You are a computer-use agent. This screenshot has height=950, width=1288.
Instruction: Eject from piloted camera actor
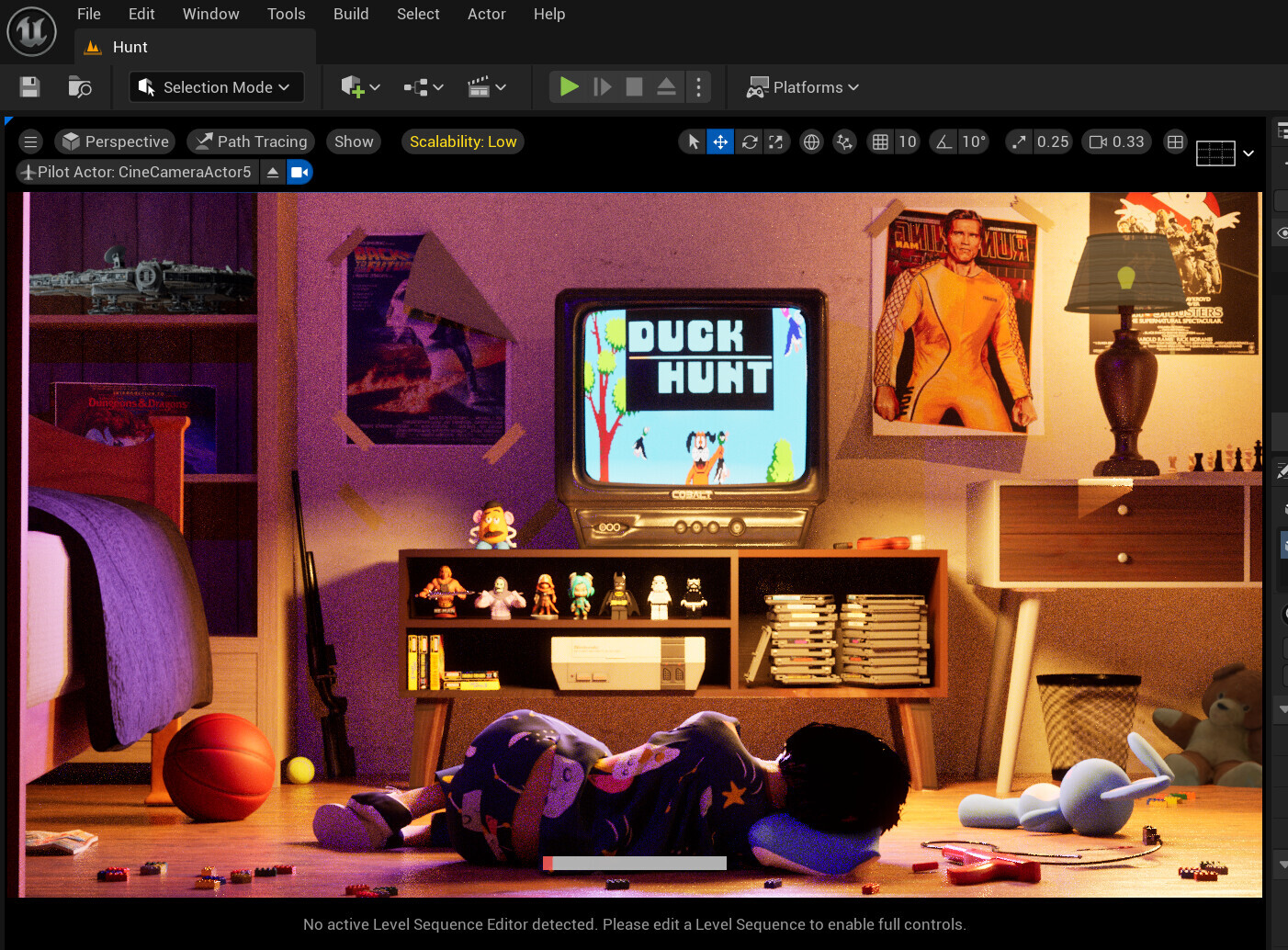point(273,172)
